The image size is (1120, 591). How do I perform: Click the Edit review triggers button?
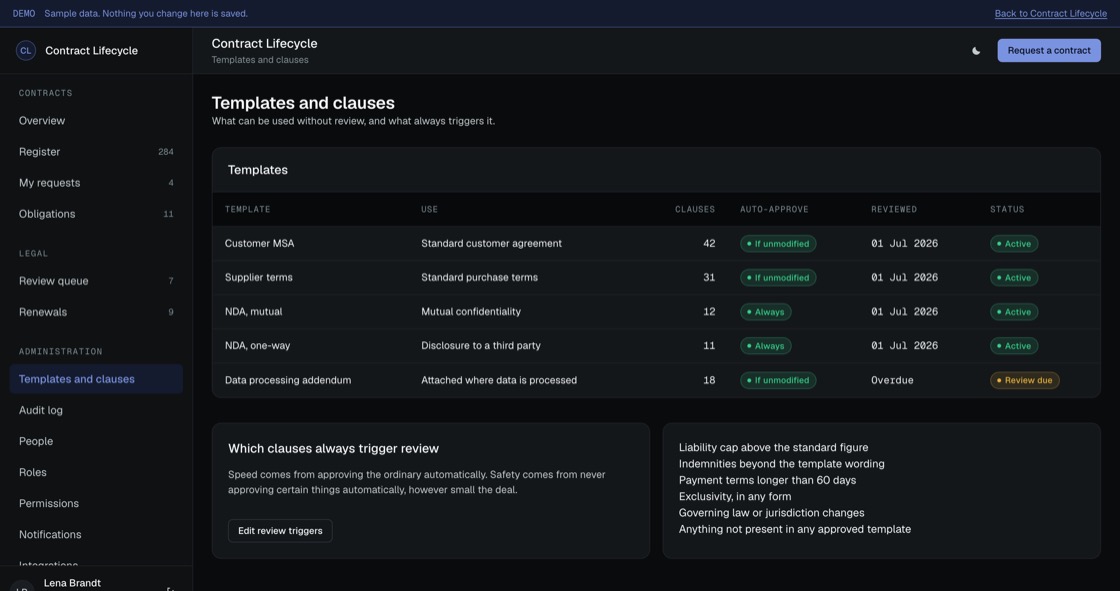click(x=280, y=531)
